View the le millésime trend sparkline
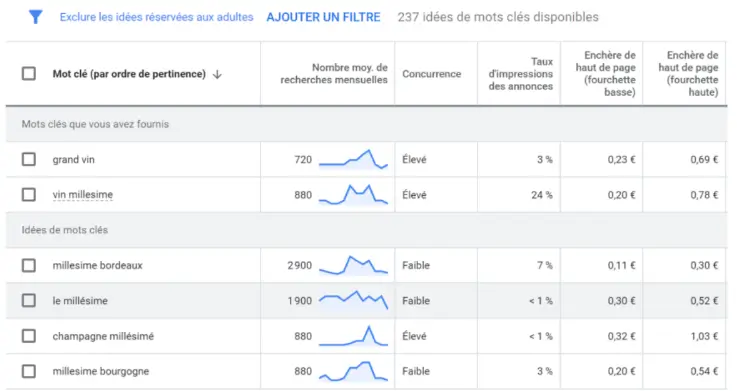 353,300
